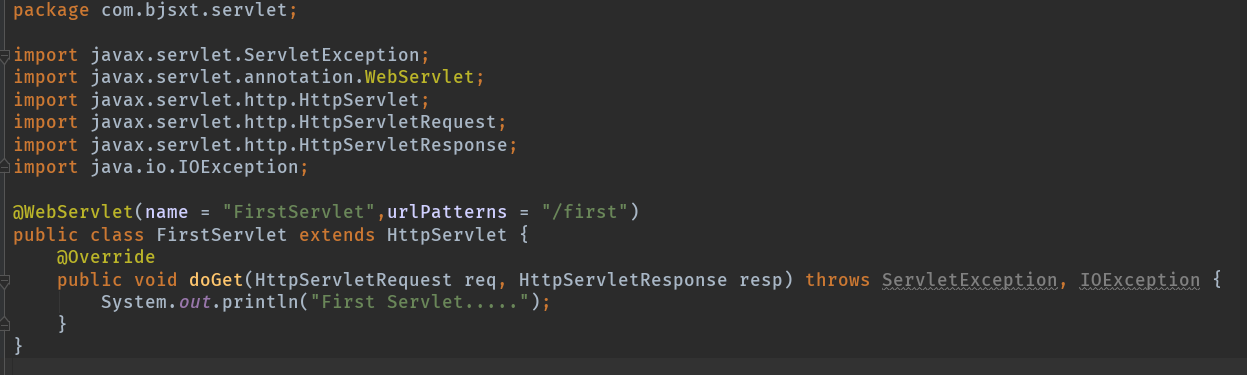Viewport: 1247px width, 375px height.
Task: Click the fold end marker beside IOException import
Action: (x=5, y=167)
